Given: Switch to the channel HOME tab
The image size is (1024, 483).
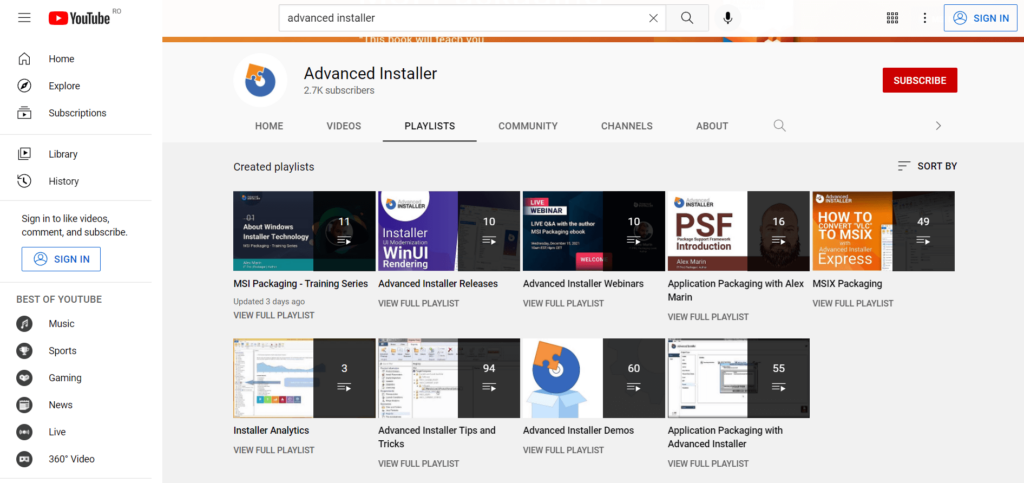Looking at the screenshot, I should tap(269, 126).
